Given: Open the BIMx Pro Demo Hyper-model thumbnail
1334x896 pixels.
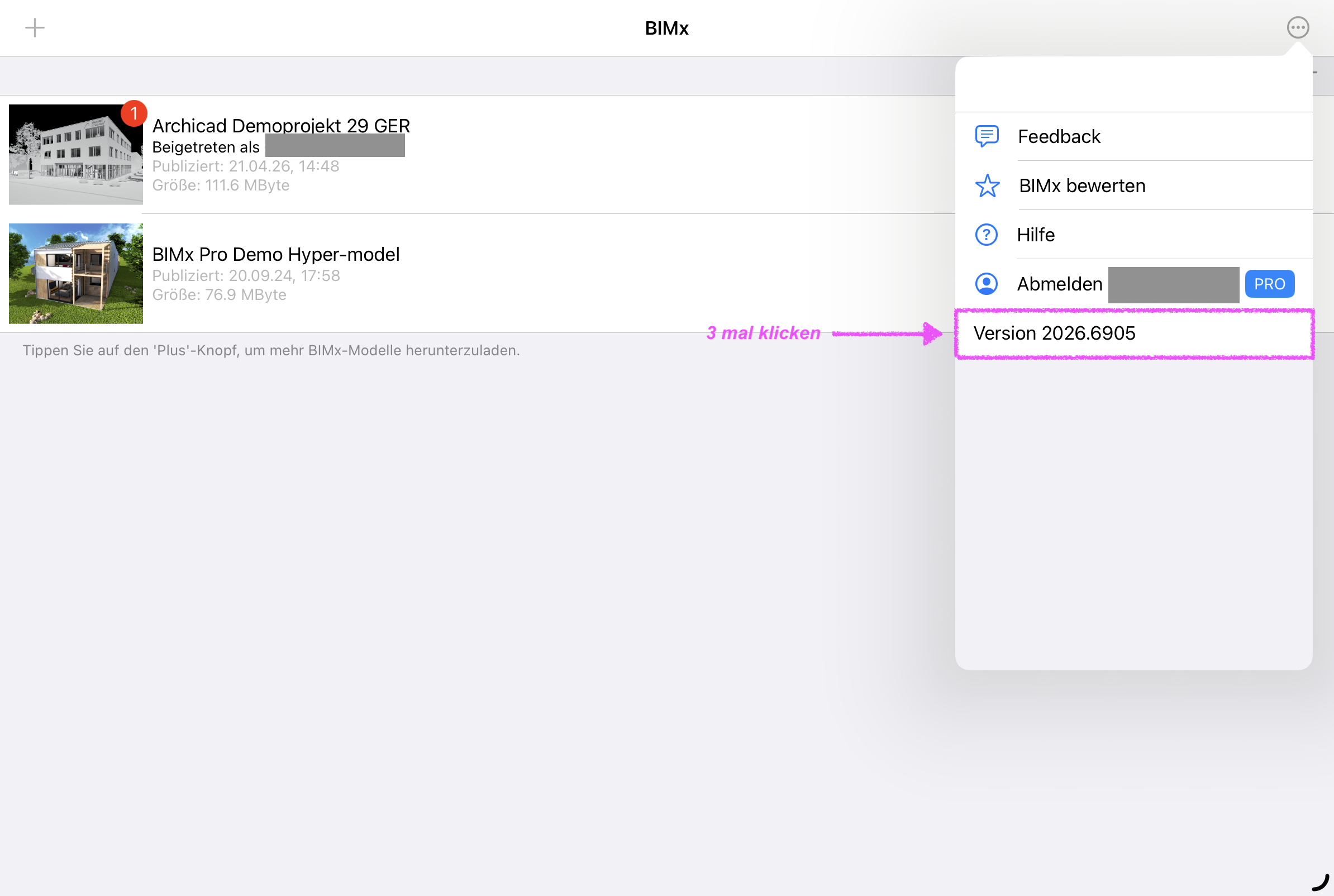Looking at the screenshot, I should (x=76, y=274).
